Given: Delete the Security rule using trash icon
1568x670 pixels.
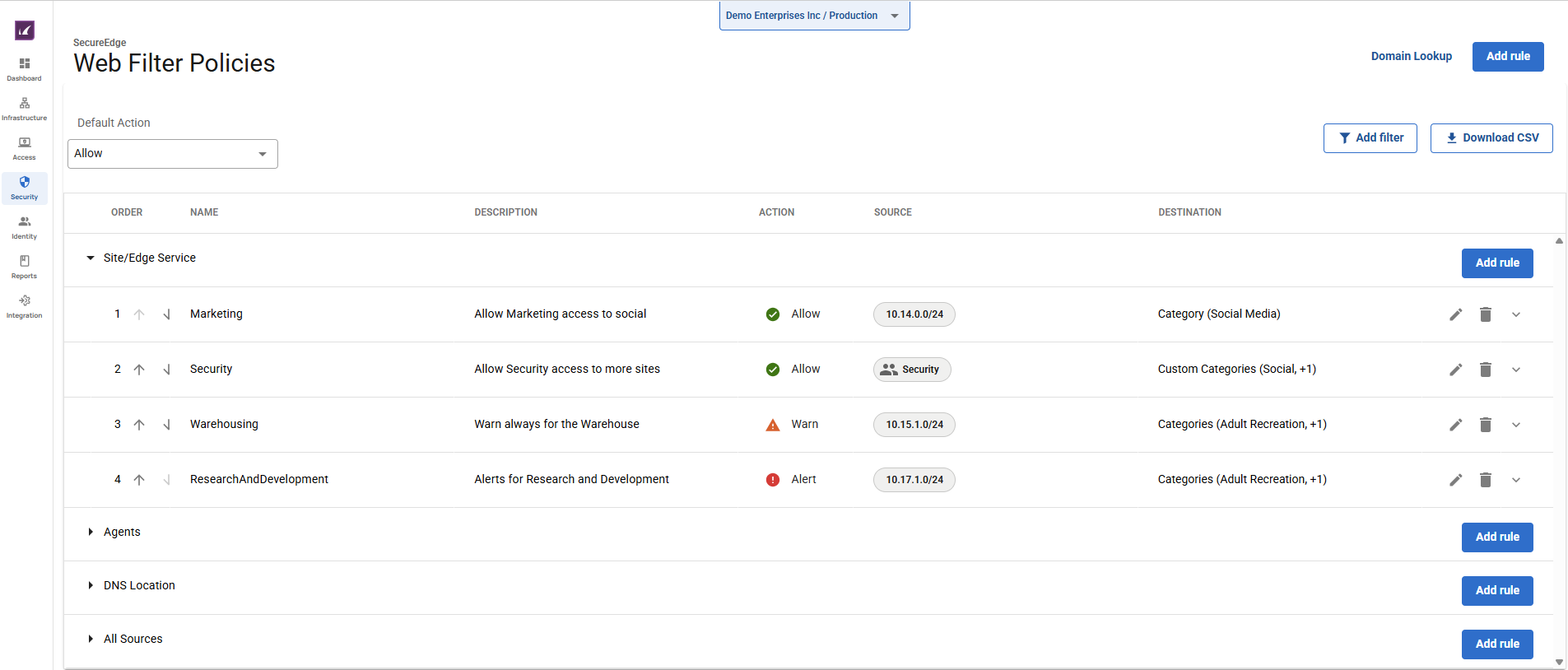Looking at the screenshot, I should pos(1485,370).
